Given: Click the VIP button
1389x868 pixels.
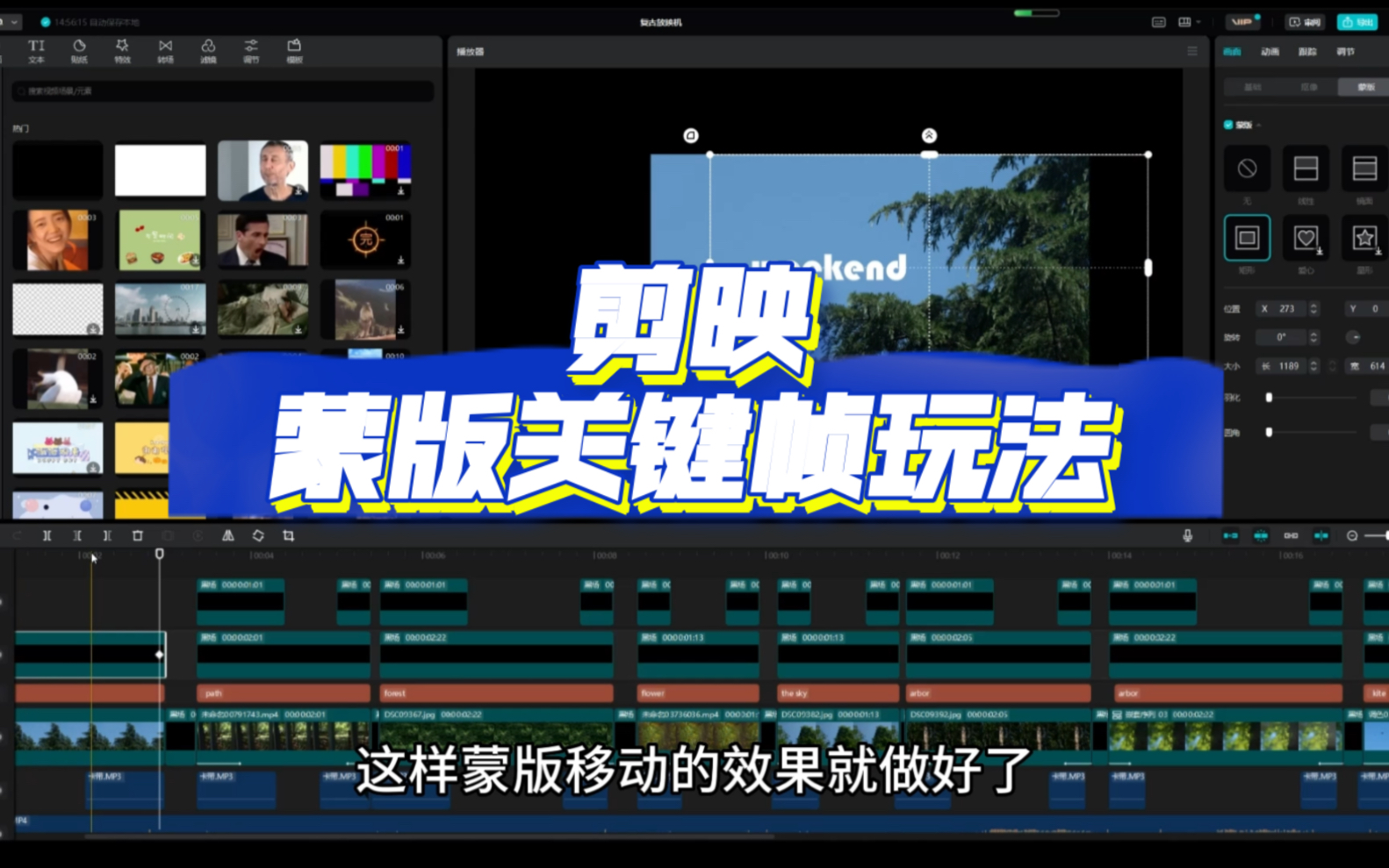Looking at the screenshot, I should click(1243, 22).
